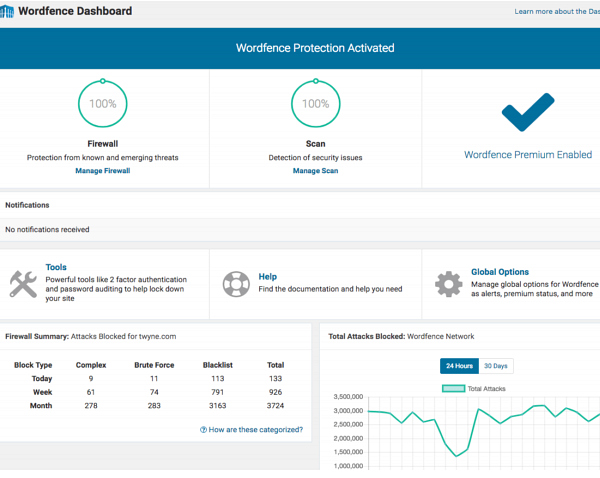Select Month's Total value 3724

point(276,406)
